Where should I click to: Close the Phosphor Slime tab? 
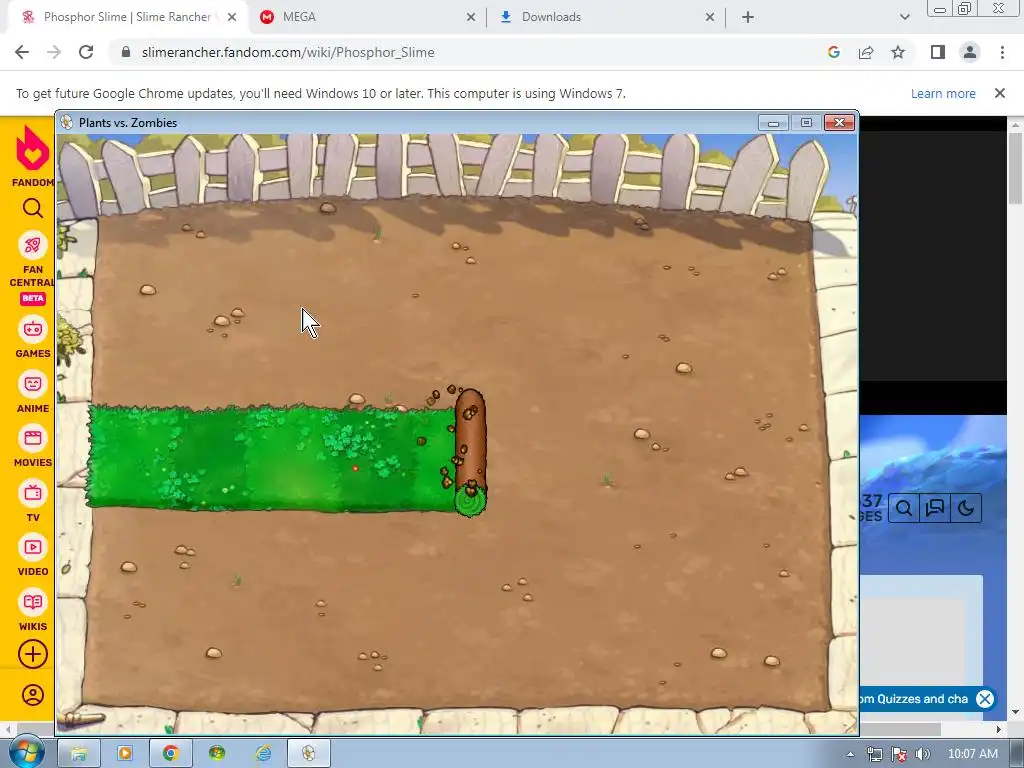pos(232,17)
